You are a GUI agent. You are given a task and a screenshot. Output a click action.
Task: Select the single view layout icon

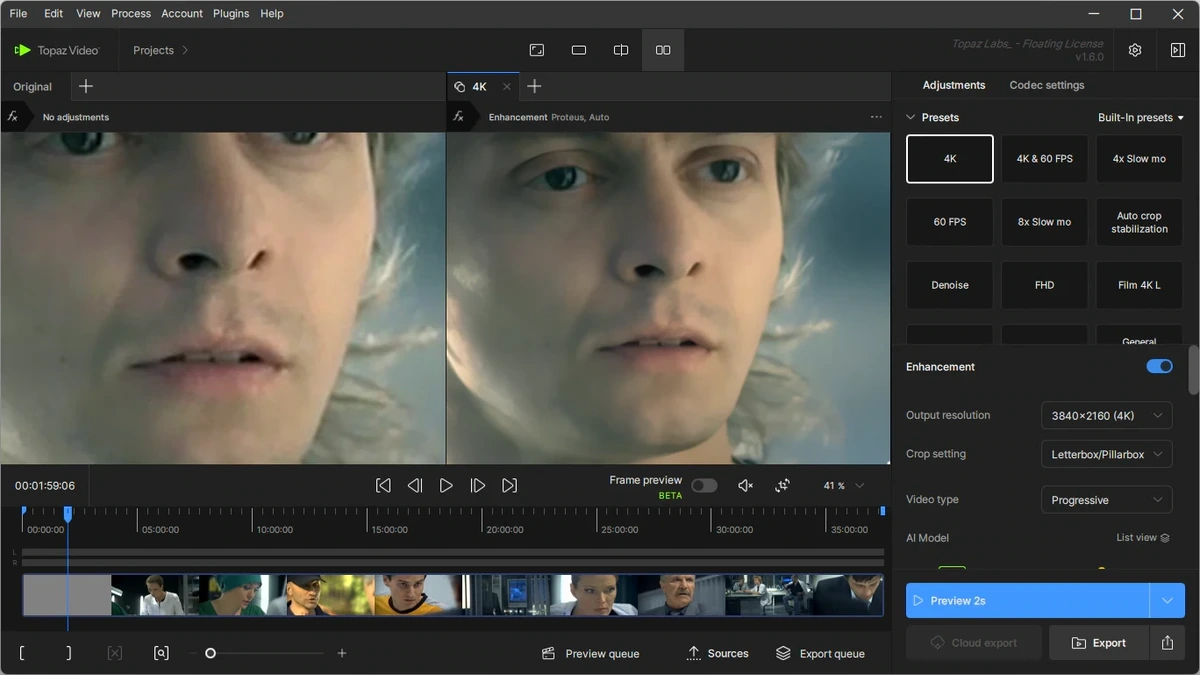(579, 50)
